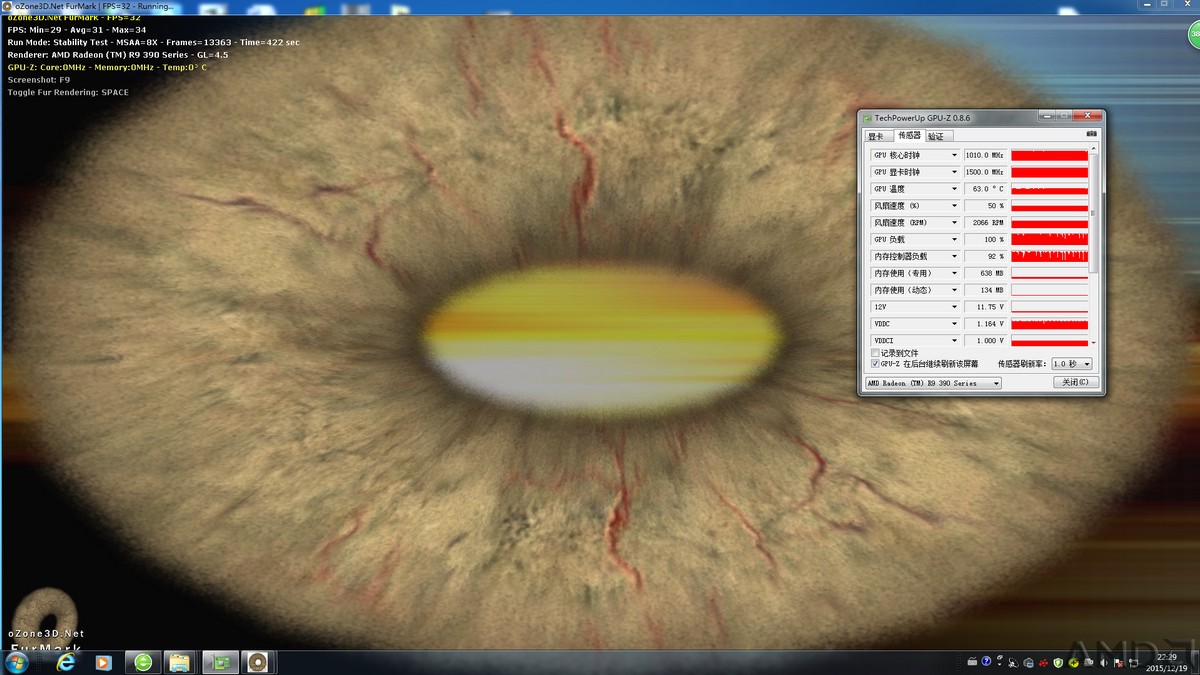This screenshot has width=1200, height=675.
Task: Select the 传感器 tab
Action: point(908,135)
